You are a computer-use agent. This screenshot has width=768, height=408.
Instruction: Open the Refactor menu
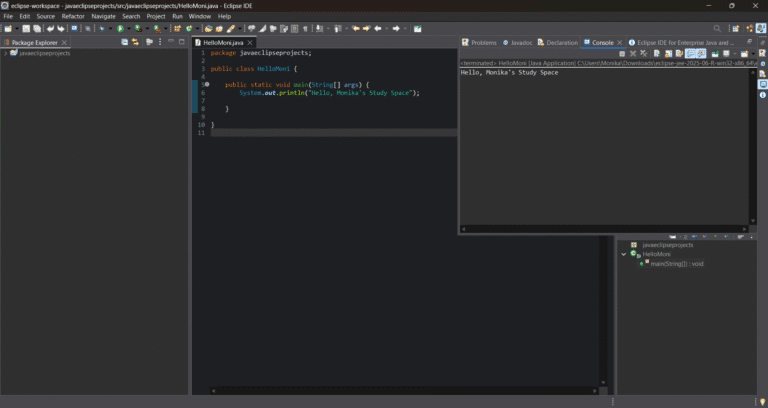click(x=73, y=16)
